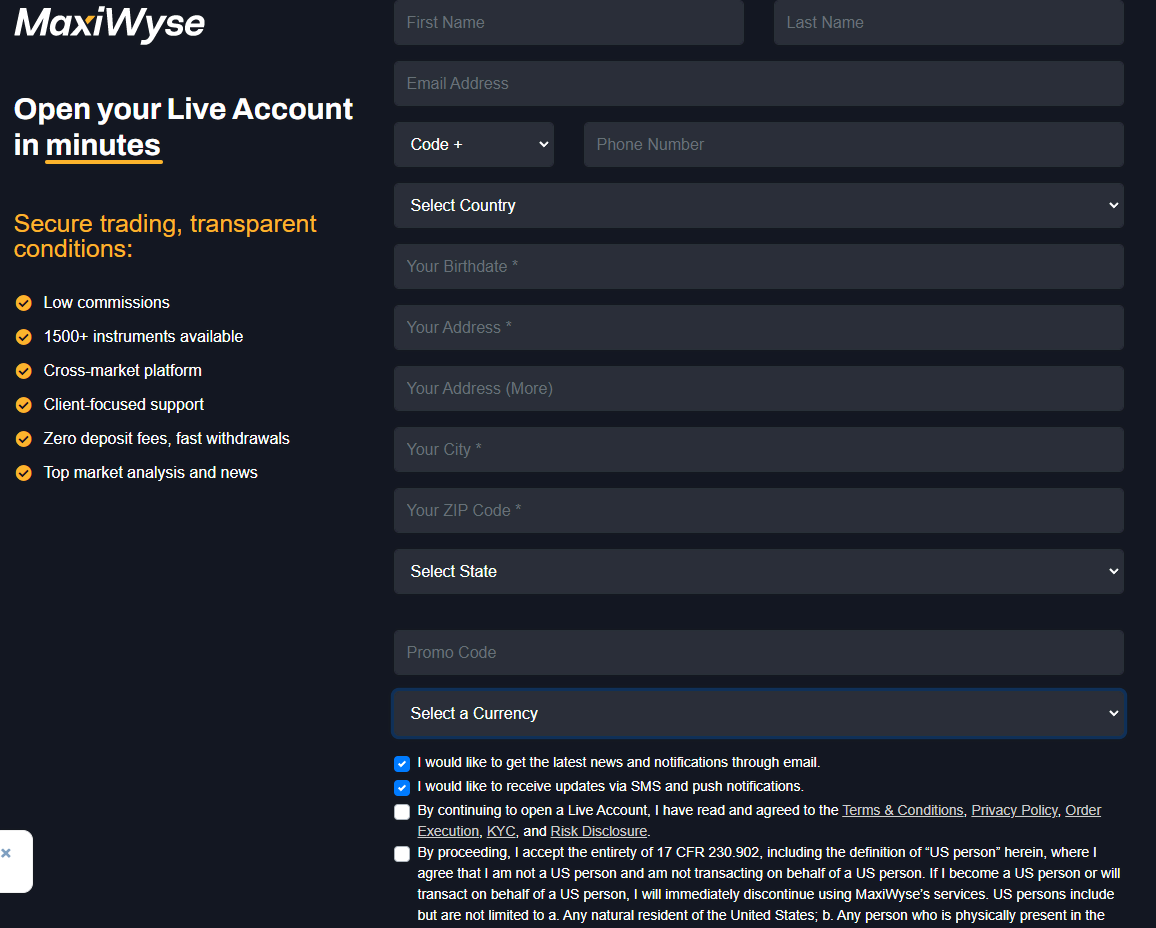This screenshot has width=1156, height=928.
Task: Click the Promo Code field
Action: click(759, 652)
